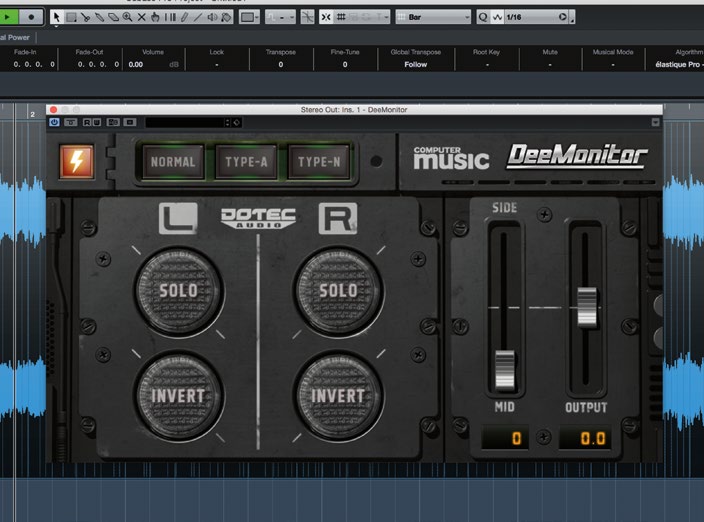Image resolution: width=704 pixels, height=522 pixels.
Task: Select the Zoom magnifier tool
Action: (x=128, y=17)
